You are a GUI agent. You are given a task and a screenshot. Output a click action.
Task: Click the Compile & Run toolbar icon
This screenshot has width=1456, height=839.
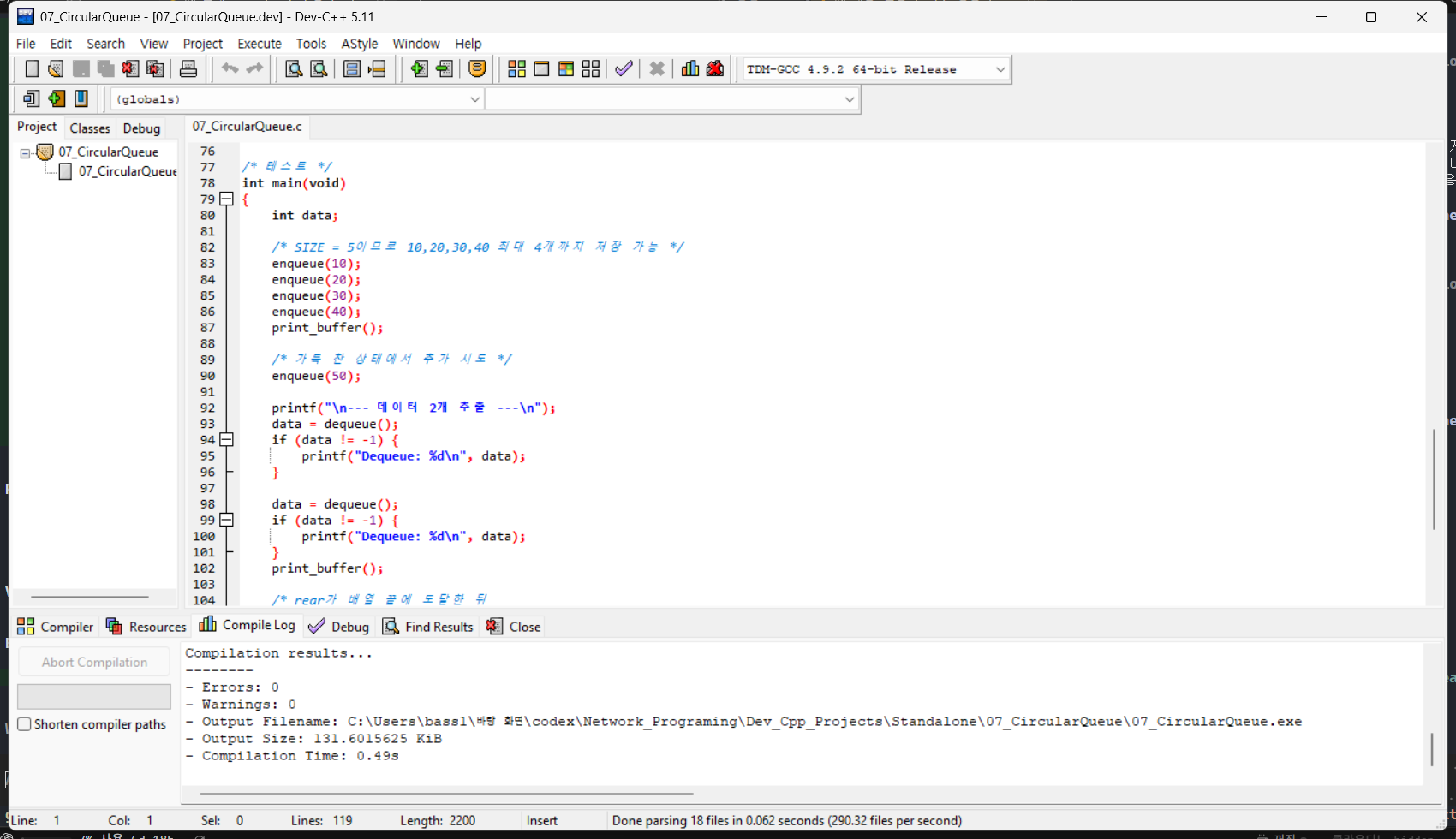pos(566,69)
